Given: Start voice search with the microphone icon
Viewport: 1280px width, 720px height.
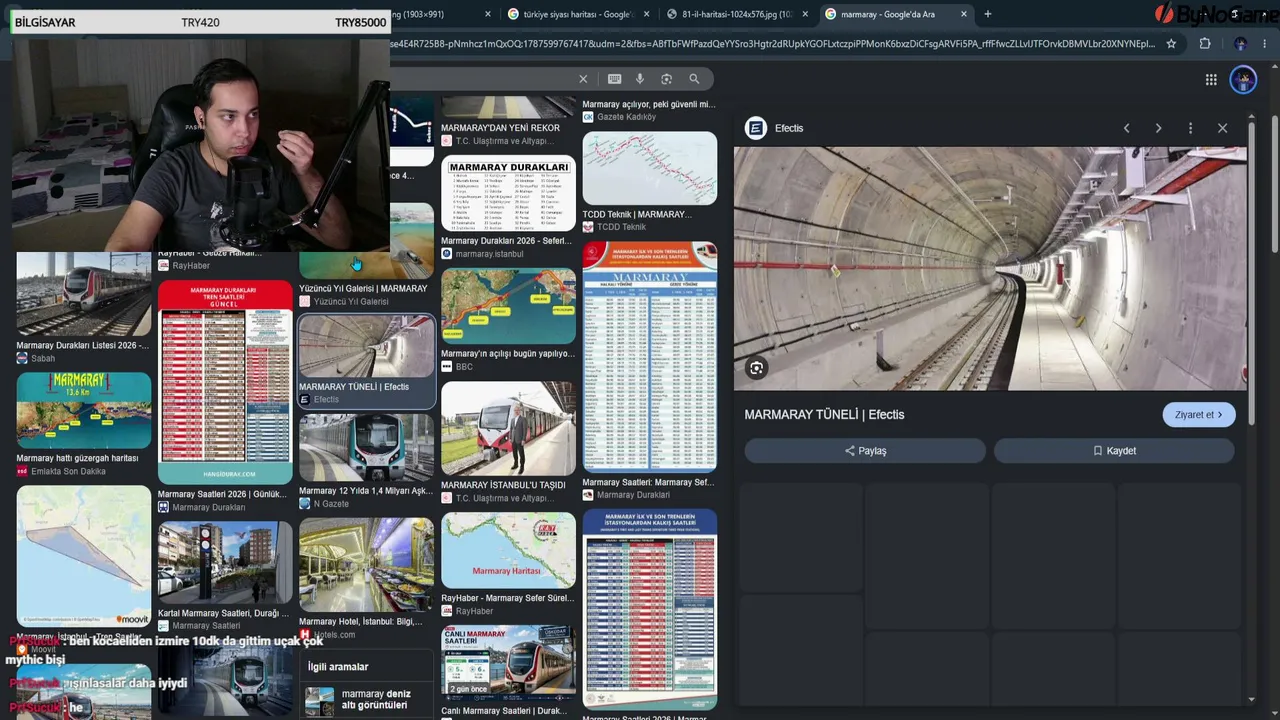Looking at the screenshot, I should [x=640, y=79].
